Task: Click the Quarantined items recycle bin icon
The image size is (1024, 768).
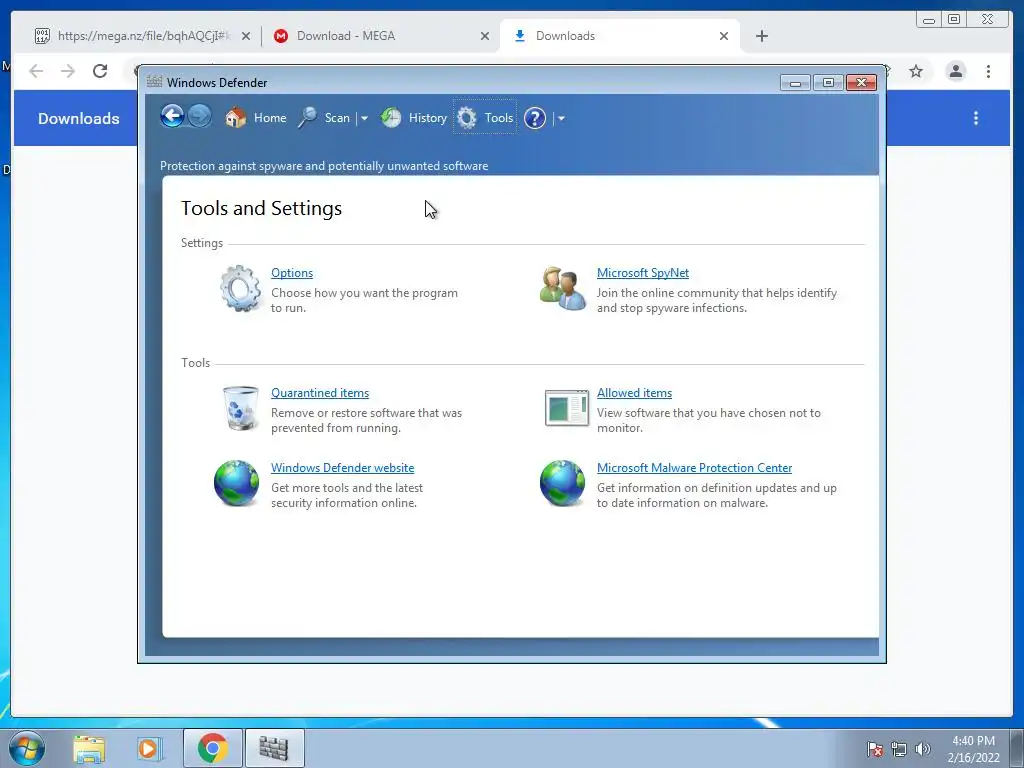Action: (x=240, y=408)
